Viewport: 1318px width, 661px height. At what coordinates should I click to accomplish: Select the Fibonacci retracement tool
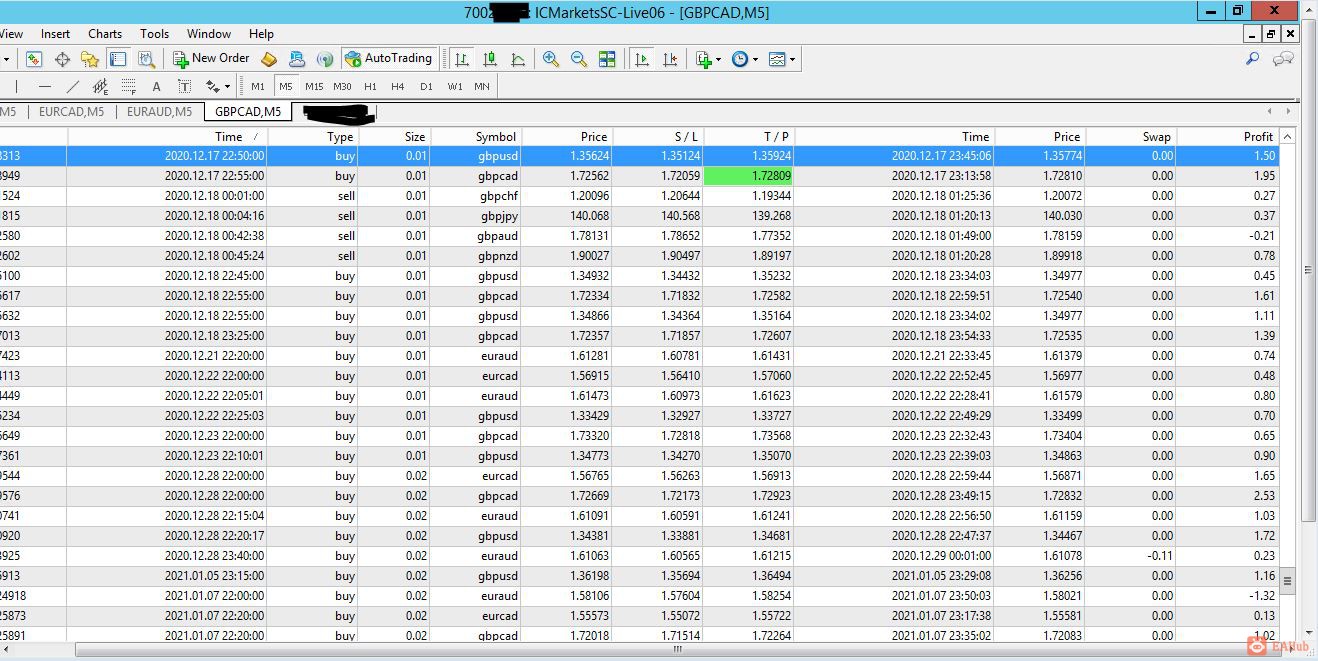click(x=128, y=86)
